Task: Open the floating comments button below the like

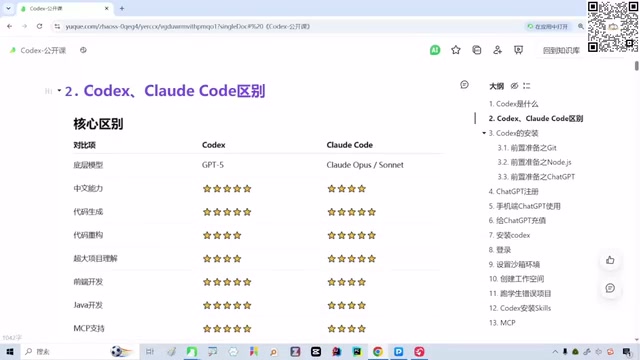Action: coord(610,288)
